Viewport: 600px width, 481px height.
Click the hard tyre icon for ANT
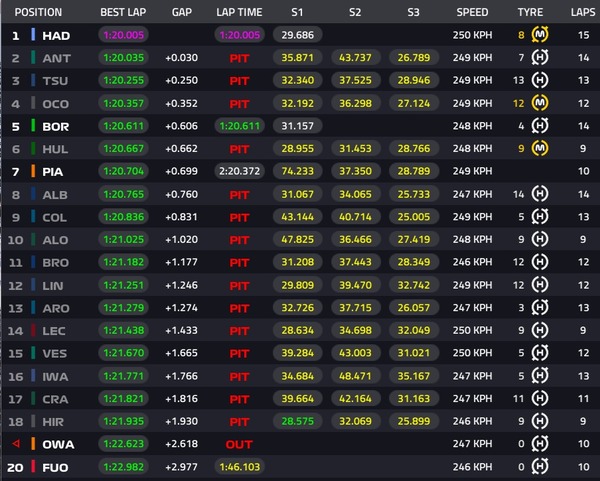(541, 58)
